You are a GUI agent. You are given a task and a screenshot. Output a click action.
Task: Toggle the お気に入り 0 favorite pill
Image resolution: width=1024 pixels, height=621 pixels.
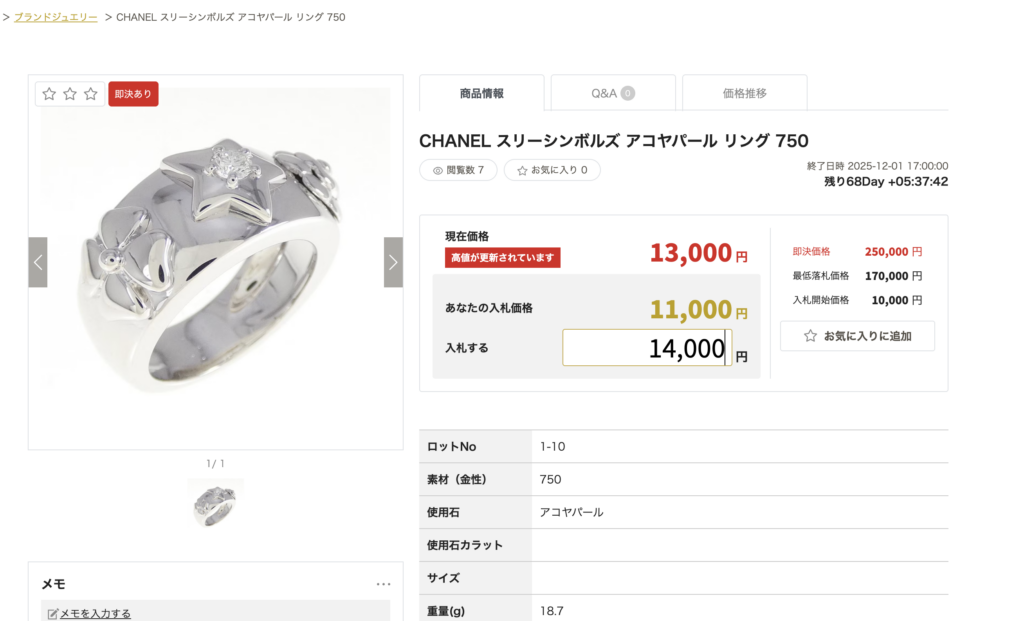[552, 170]
